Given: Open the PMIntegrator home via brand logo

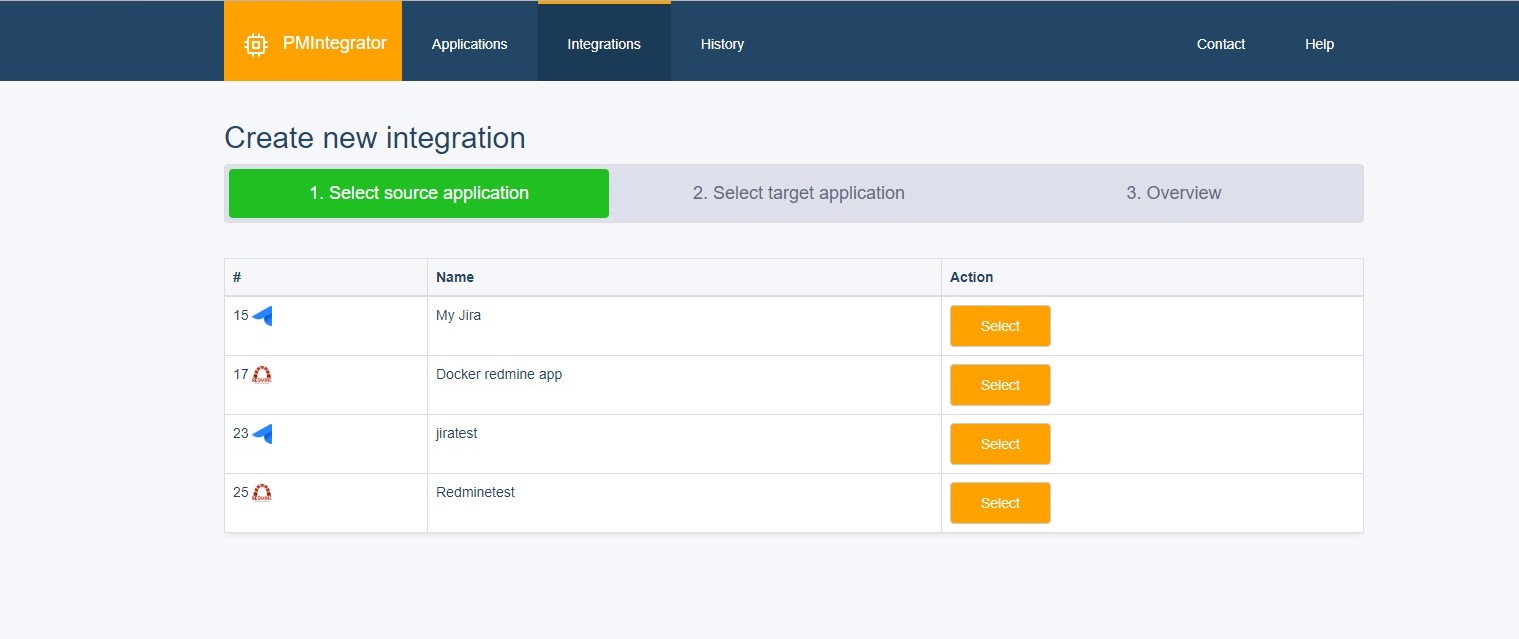Looking at the screenshot, I should [313, 43].
